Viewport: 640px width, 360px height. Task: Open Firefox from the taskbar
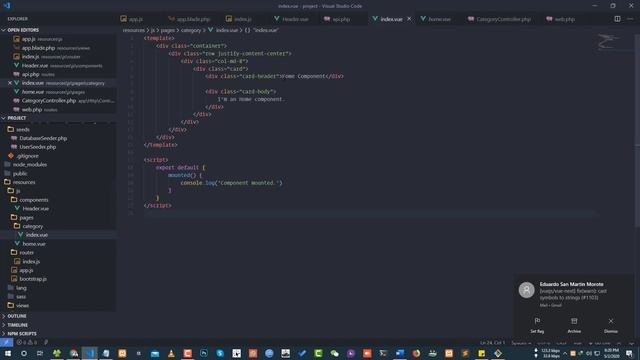pos(416,353)
